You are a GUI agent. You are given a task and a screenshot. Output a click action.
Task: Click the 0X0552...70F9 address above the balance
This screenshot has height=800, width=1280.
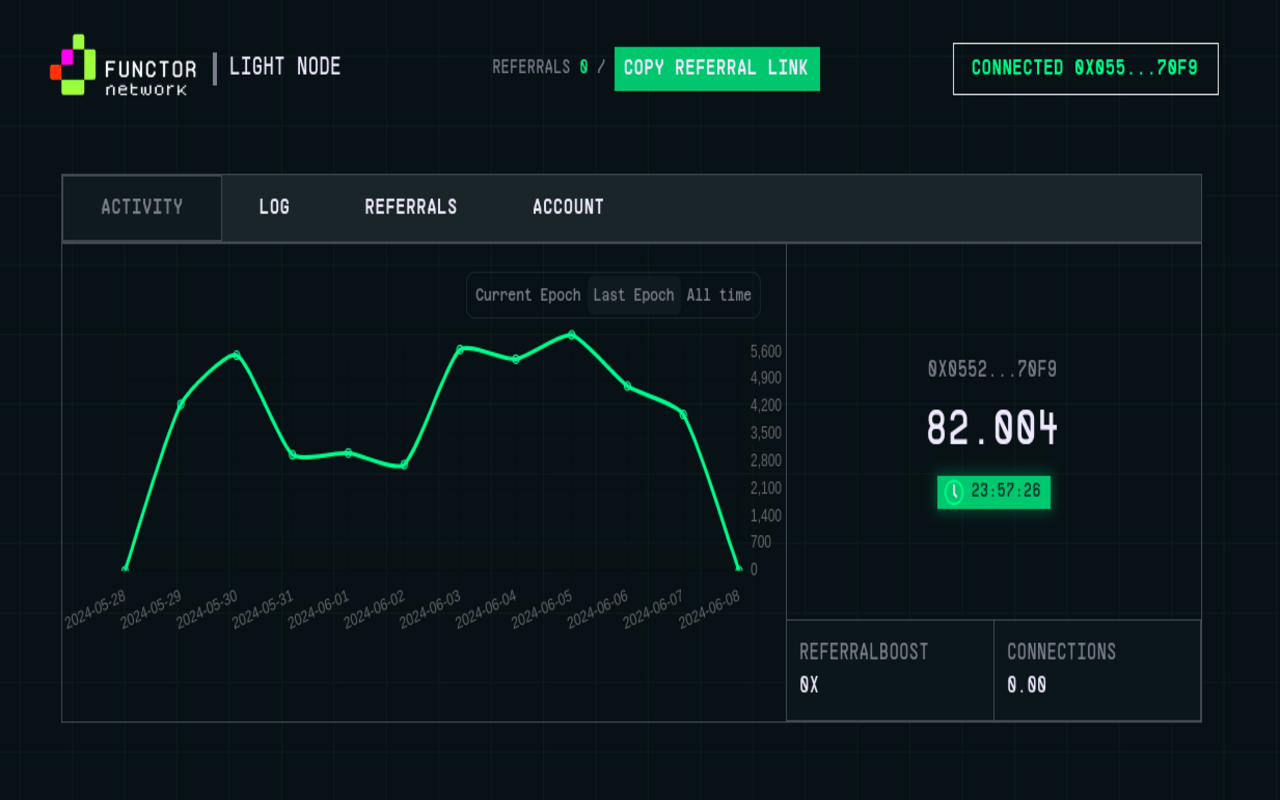pos(992,369)
